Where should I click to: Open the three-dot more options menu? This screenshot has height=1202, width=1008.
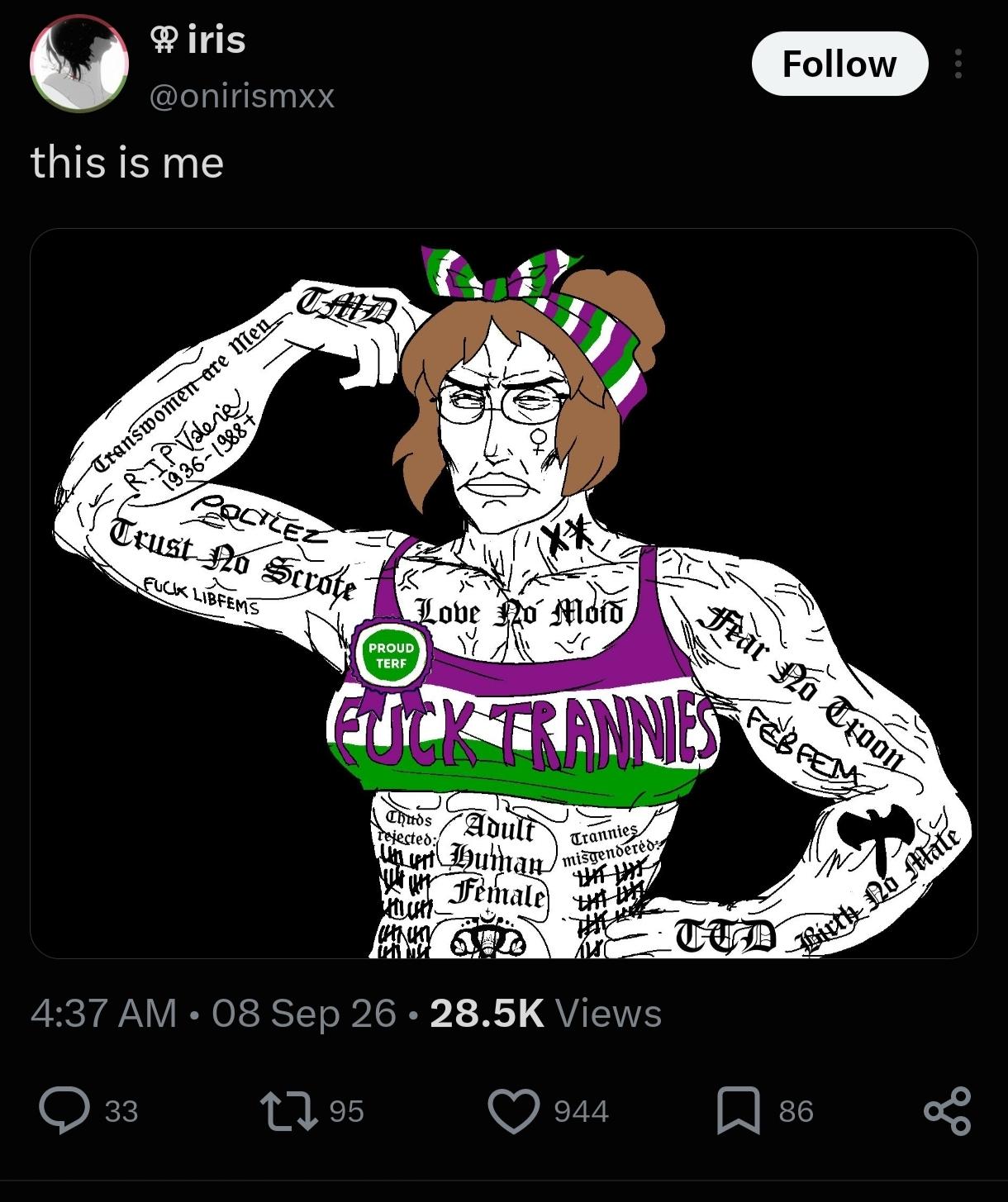[958, 64]
